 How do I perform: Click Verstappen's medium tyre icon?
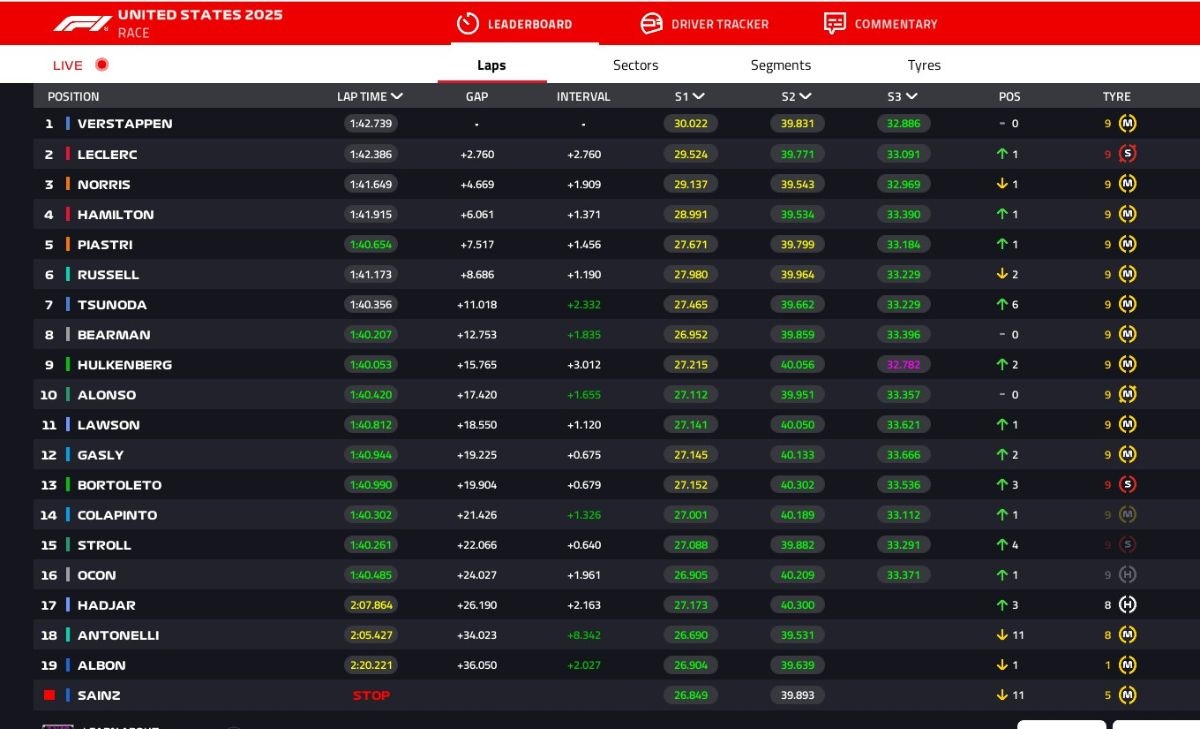coord(1127,124)
